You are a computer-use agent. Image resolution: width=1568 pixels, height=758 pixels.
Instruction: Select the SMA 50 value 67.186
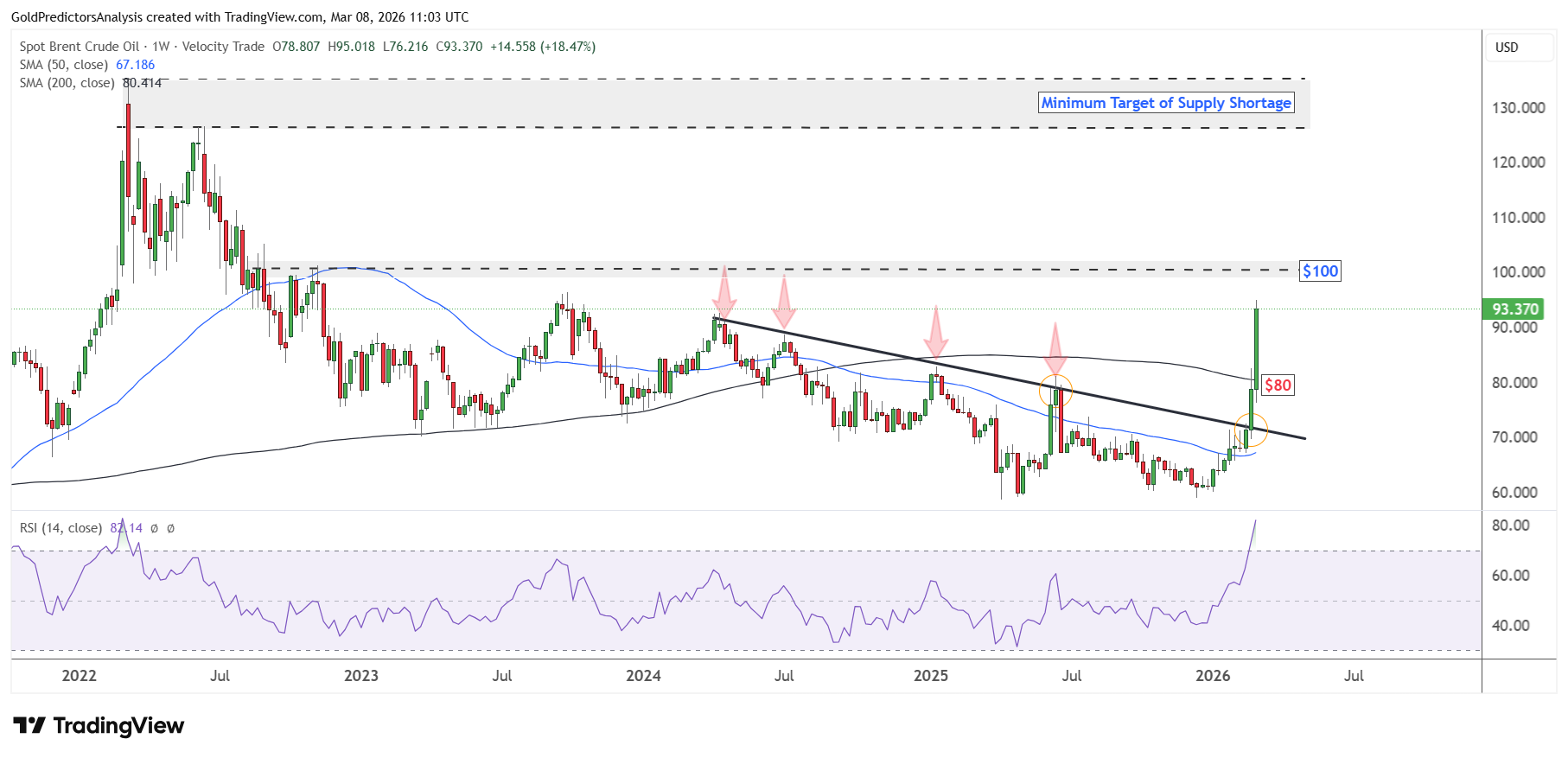(136, 65)
